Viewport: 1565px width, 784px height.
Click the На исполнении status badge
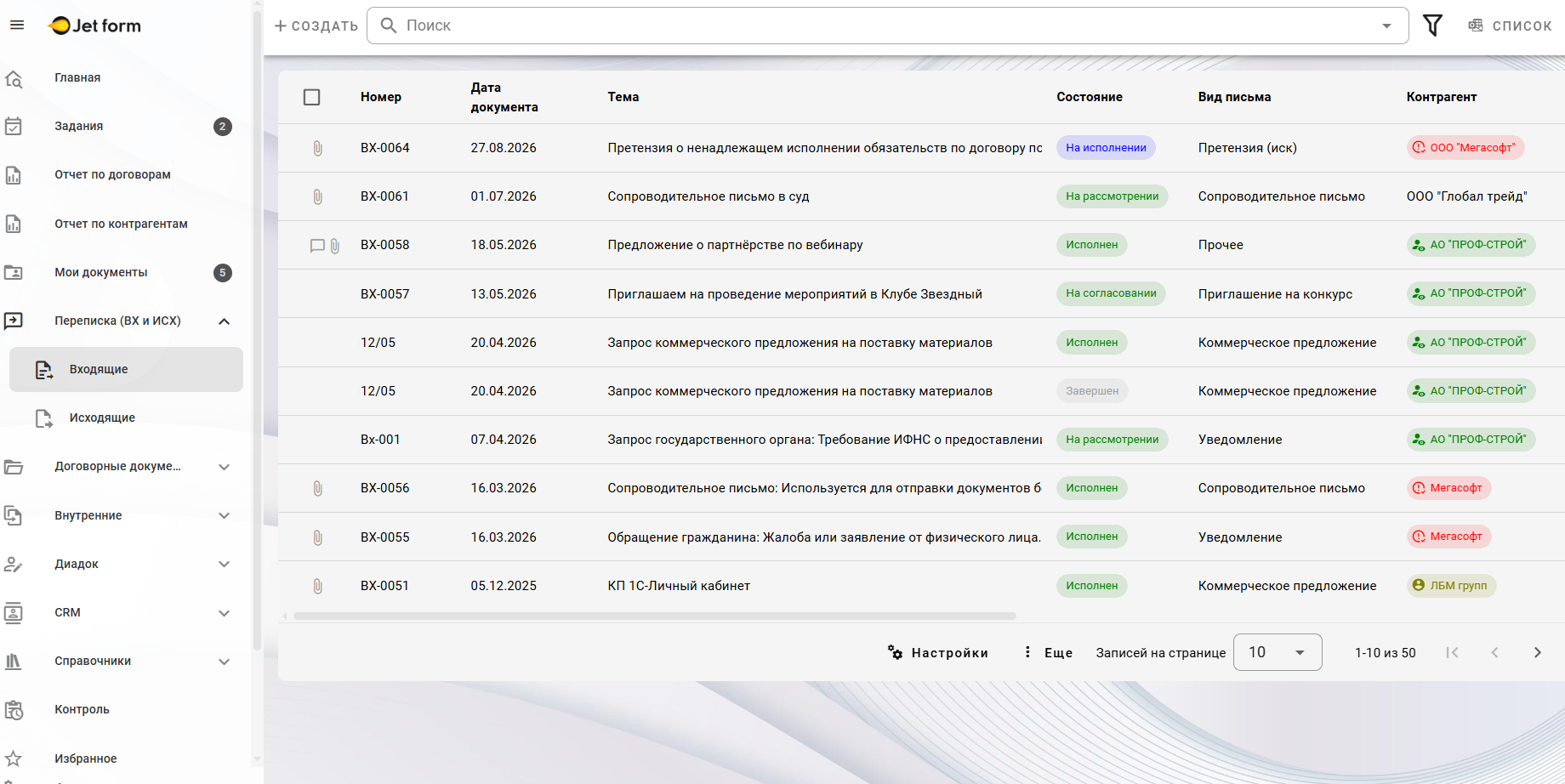(x=1106, y=148)
